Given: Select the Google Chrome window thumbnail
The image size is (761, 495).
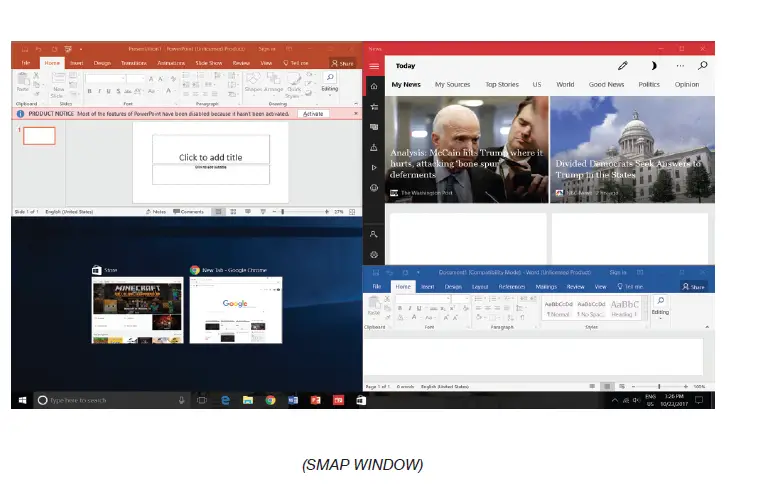Looking at the screenshot, I should pos(235,310).
